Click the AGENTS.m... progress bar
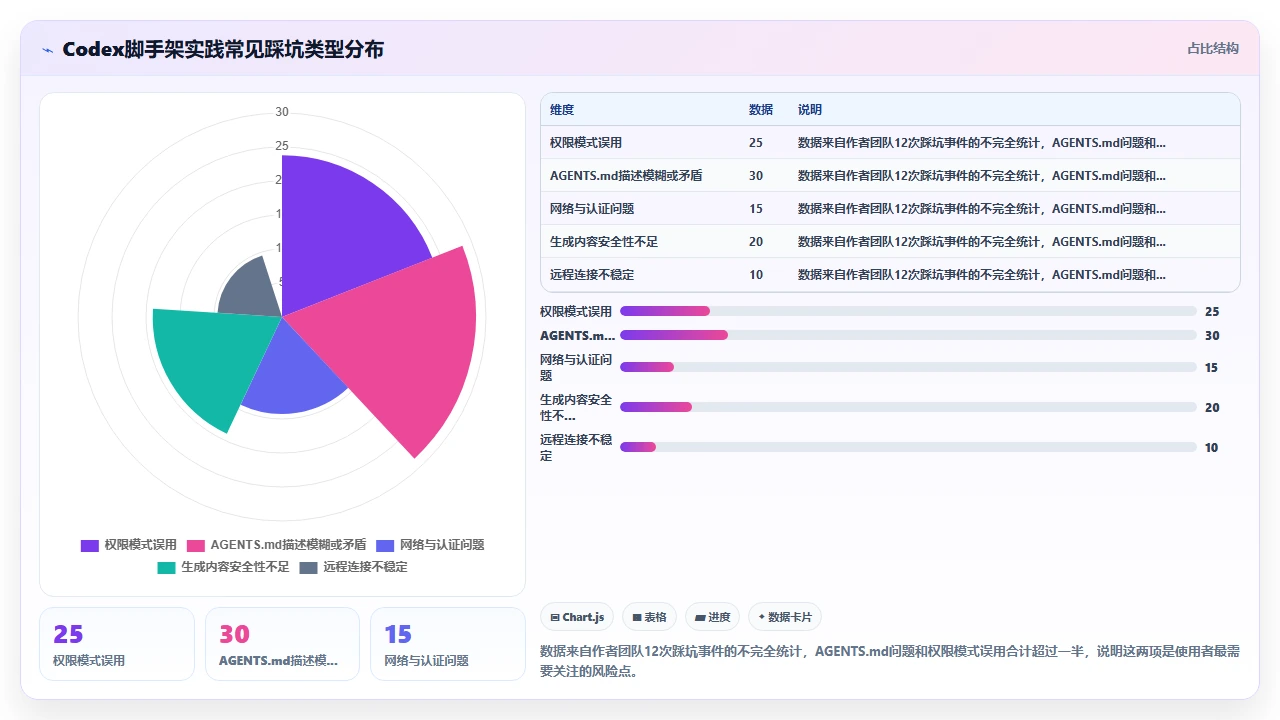This screenshot has height=720, width=1280. pyautogui.click(x=908, y=335)
